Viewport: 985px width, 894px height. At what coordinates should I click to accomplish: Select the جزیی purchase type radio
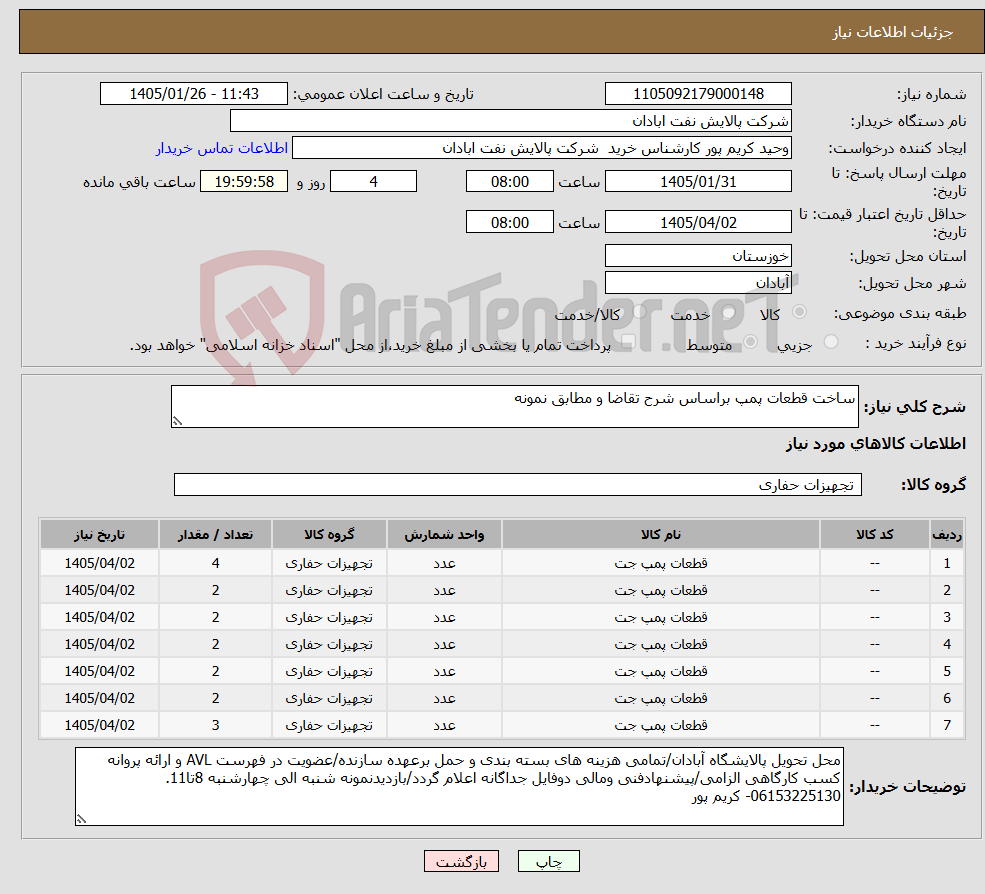(830, 341)
